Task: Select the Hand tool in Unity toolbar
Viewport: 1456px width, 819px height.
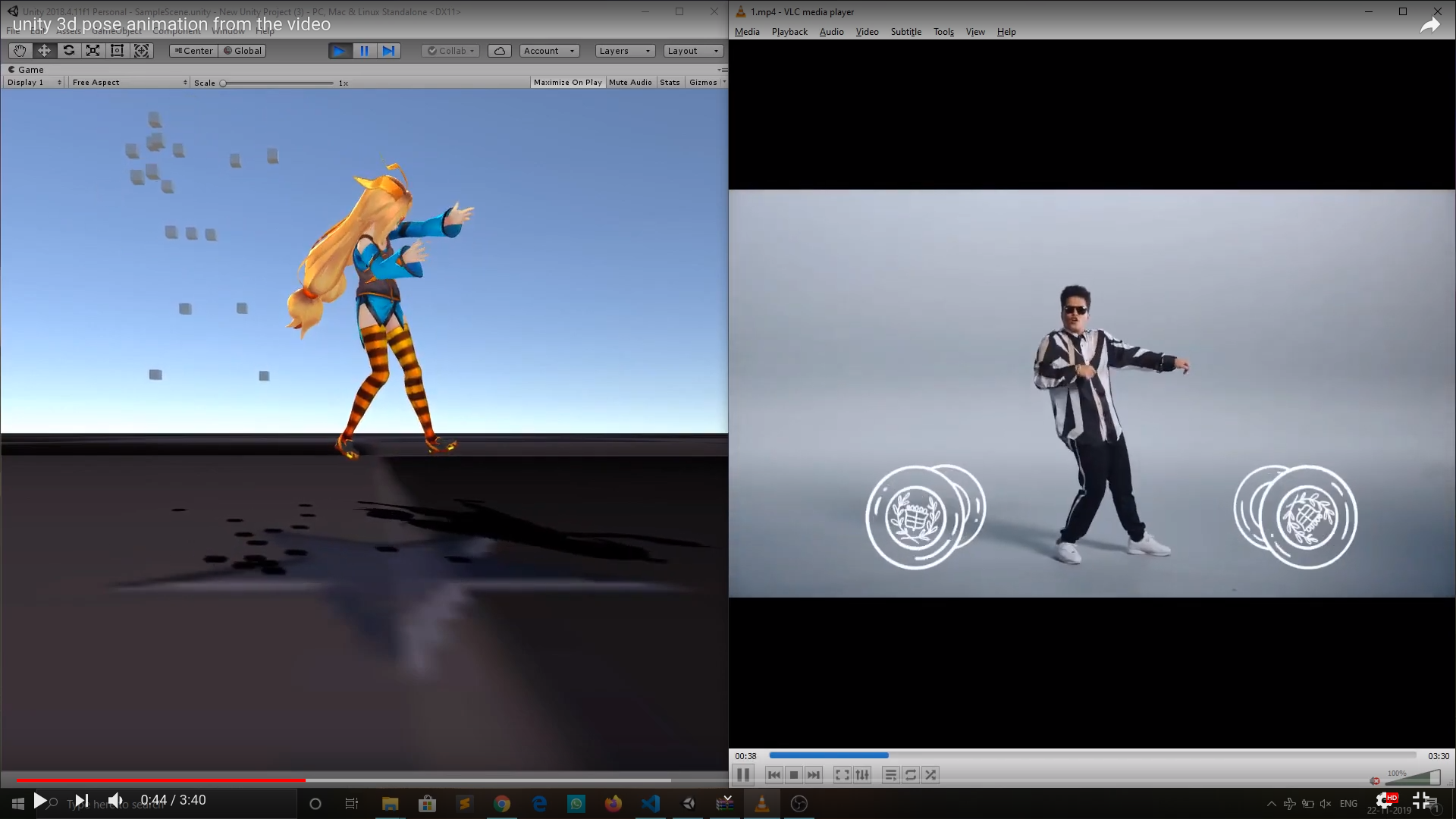Action: pos(20,51)
